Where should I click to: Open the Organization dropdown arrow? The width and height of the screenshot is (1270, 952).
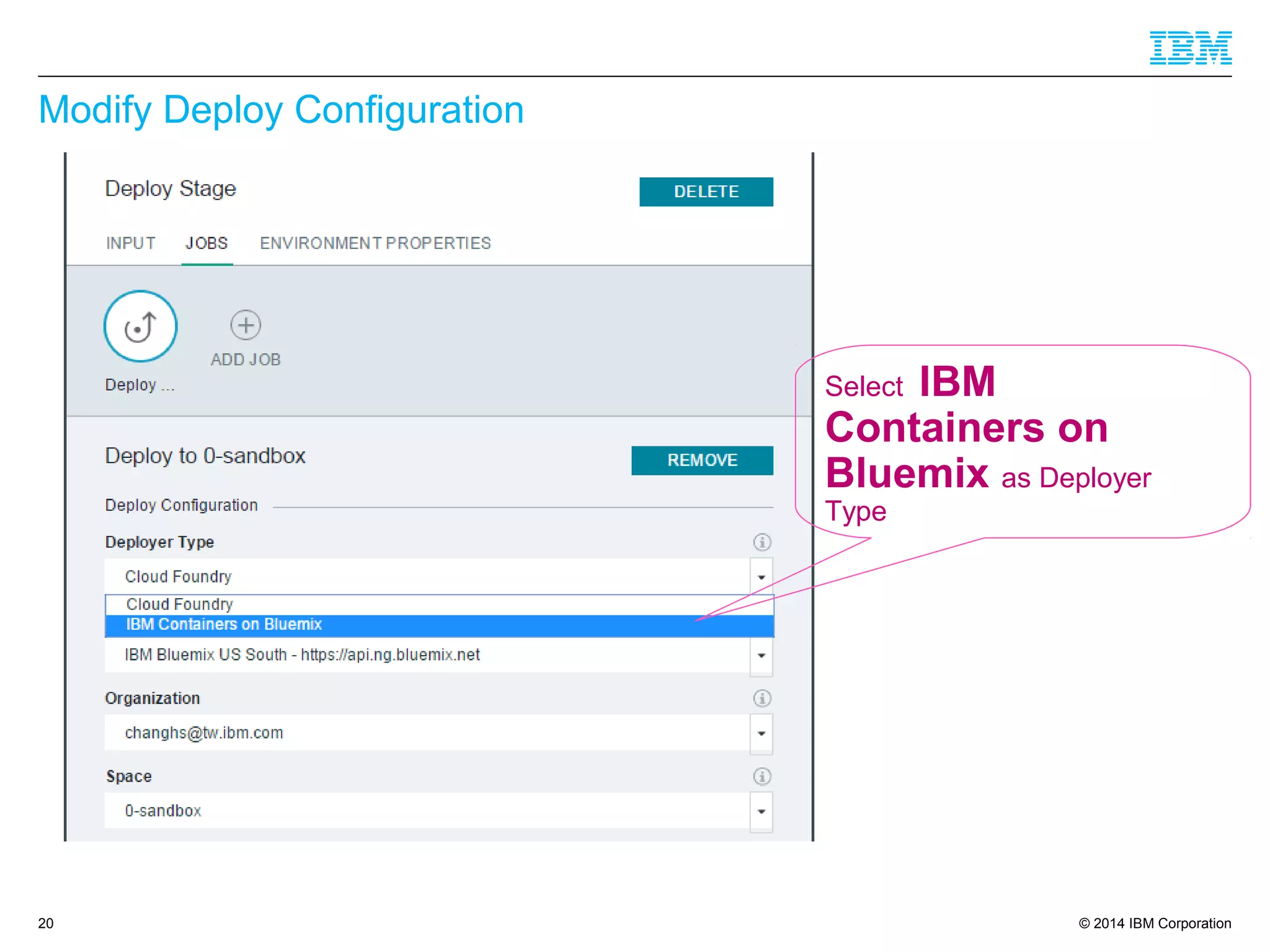(762, 734)
